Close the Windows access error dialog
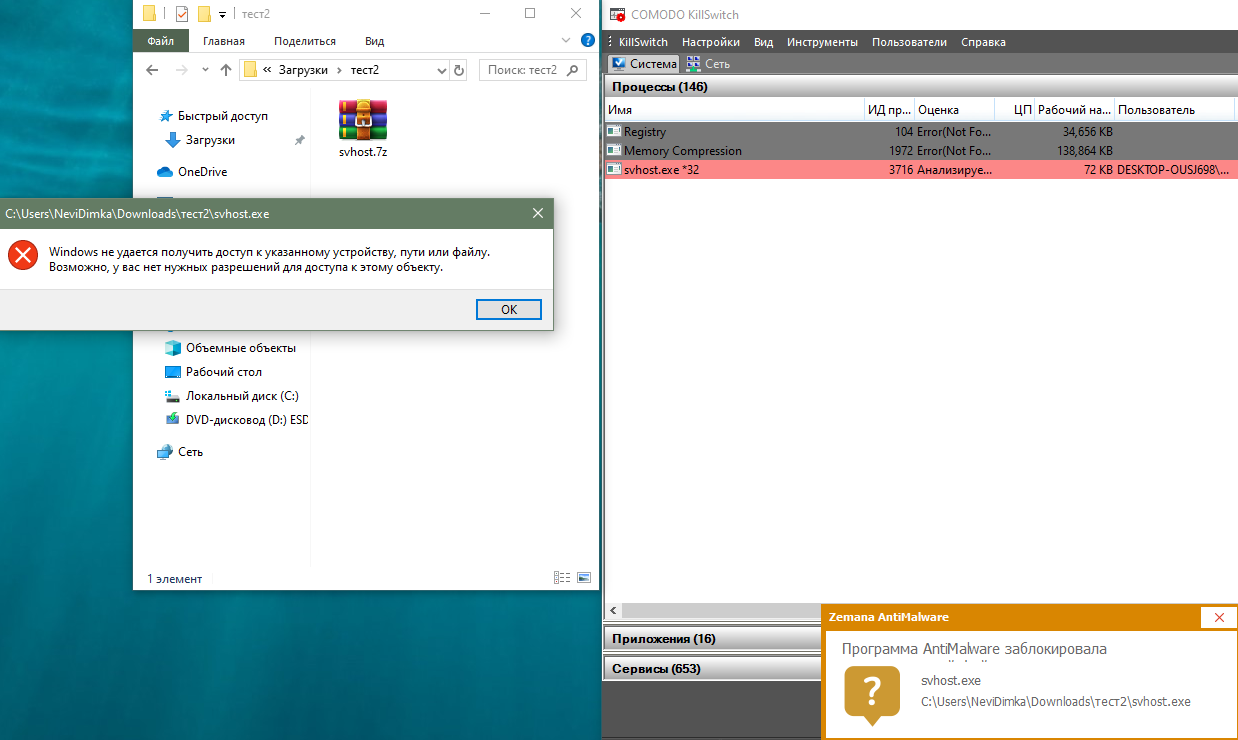This screenshot has height=740, width=1238. click(537, 213)
